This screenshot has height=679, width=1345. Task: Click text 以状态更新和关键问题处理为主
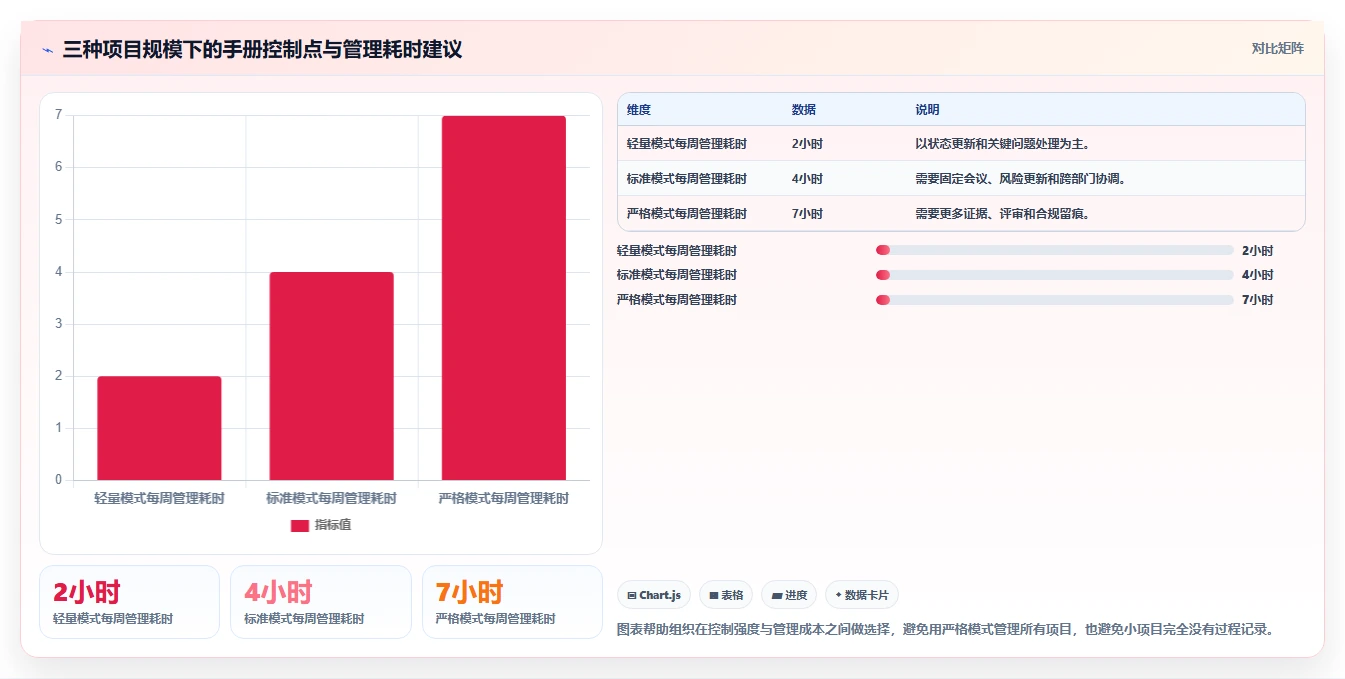click(1002, 144)
